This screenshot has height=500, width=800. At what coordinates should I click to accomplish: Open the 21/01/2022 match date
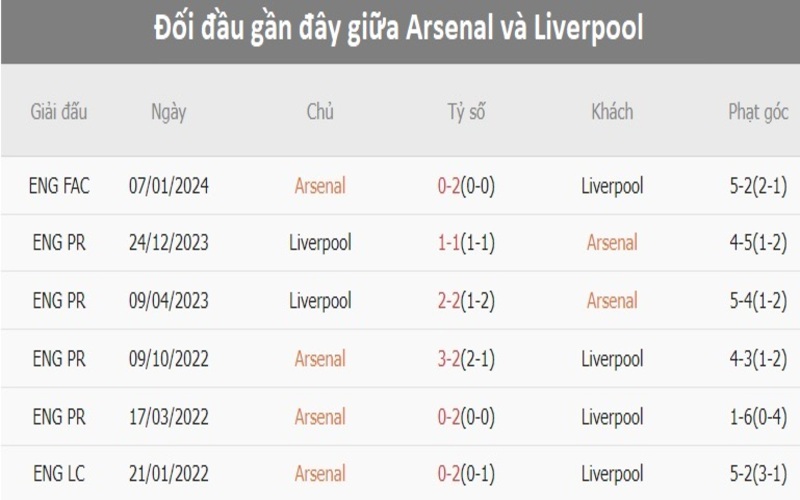point(169,474)
